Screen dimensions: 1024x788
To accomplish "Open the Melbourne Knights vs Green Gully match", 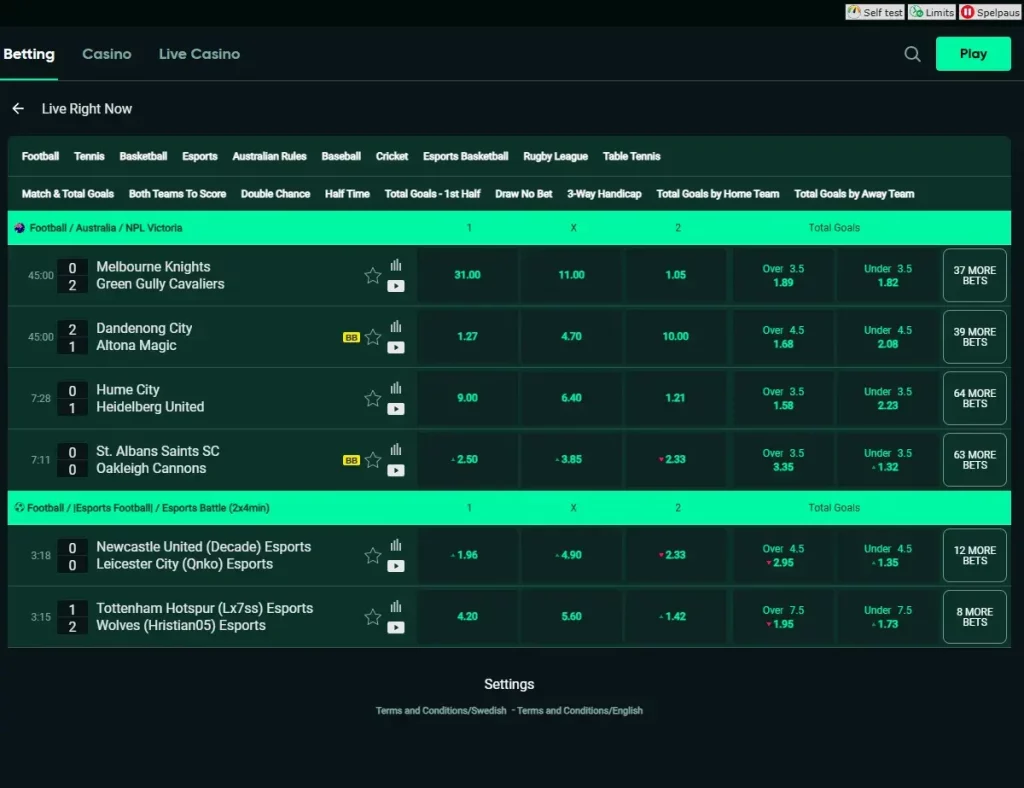I will tap(160, 276).
